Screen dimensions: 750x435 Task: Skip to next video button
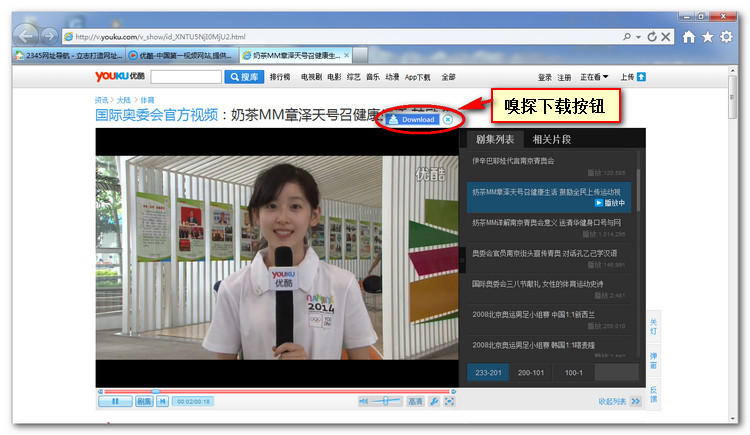click(162, 402)
